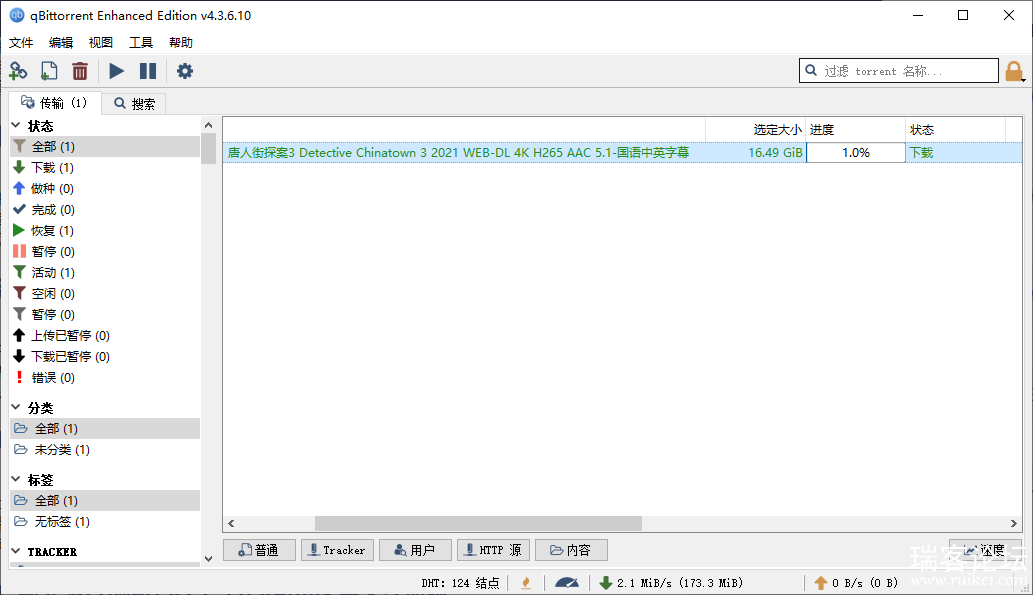
Task: Click sidebar scroll up arrow
Action: (208, 125)
